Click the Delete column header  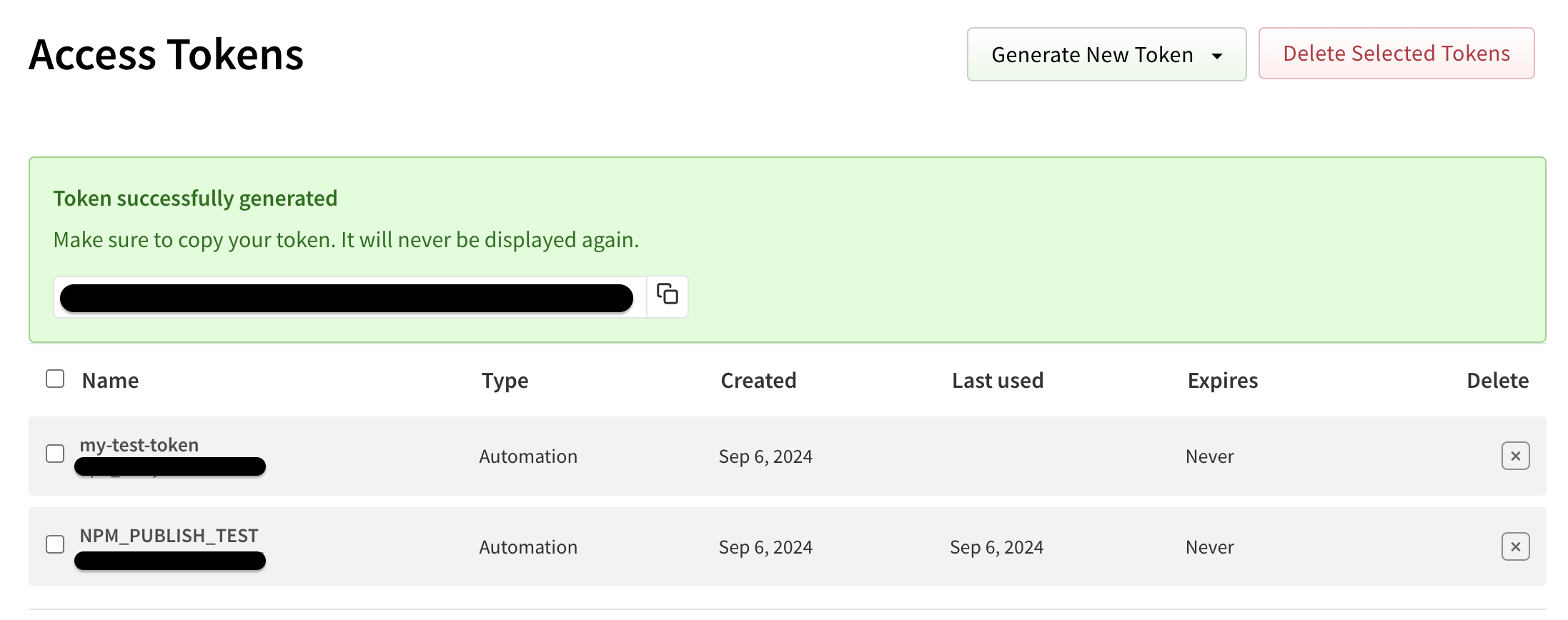[x=1497, y=381]
